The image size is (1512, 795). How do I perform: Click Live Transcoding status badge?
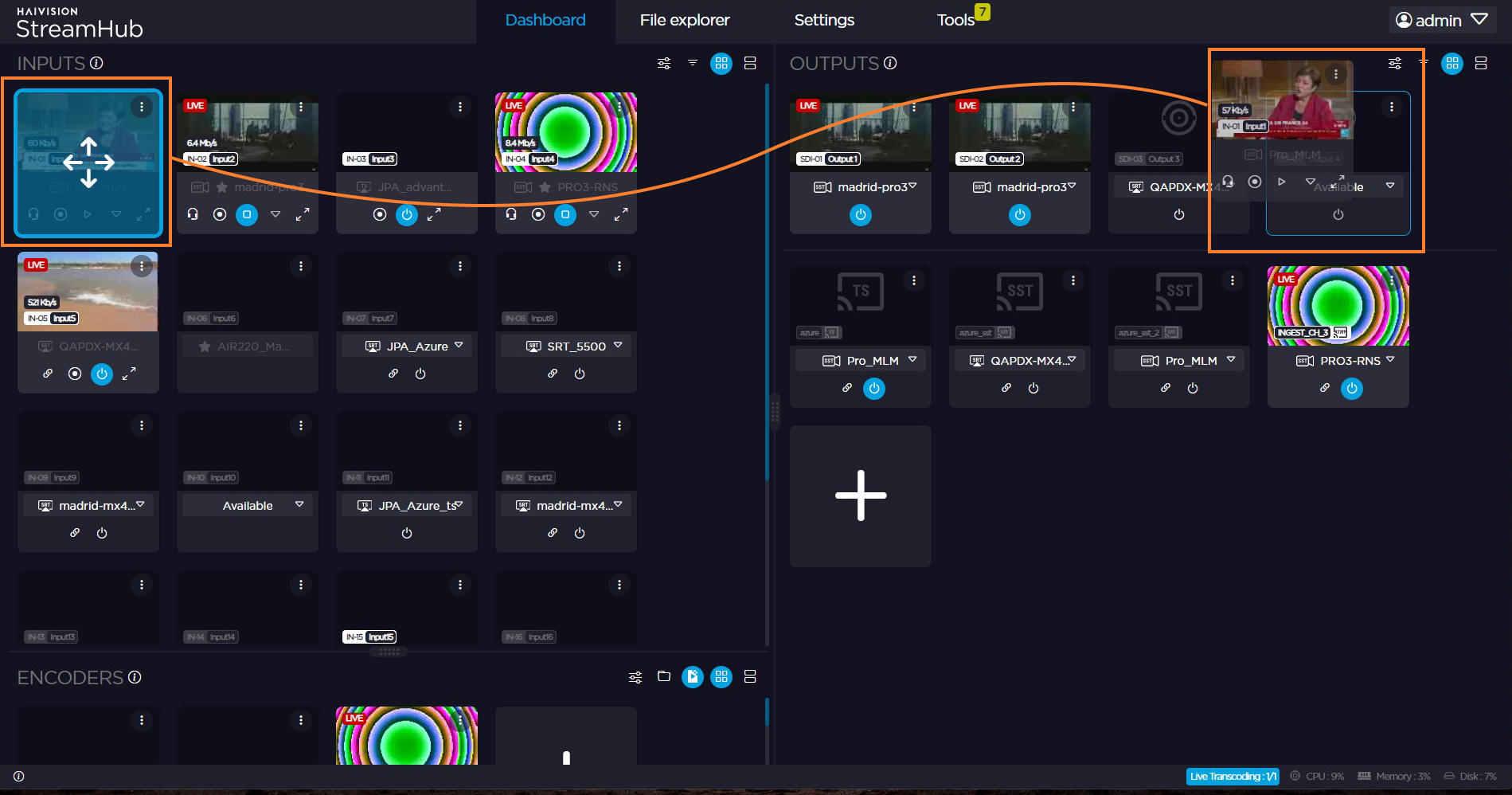1232,776
